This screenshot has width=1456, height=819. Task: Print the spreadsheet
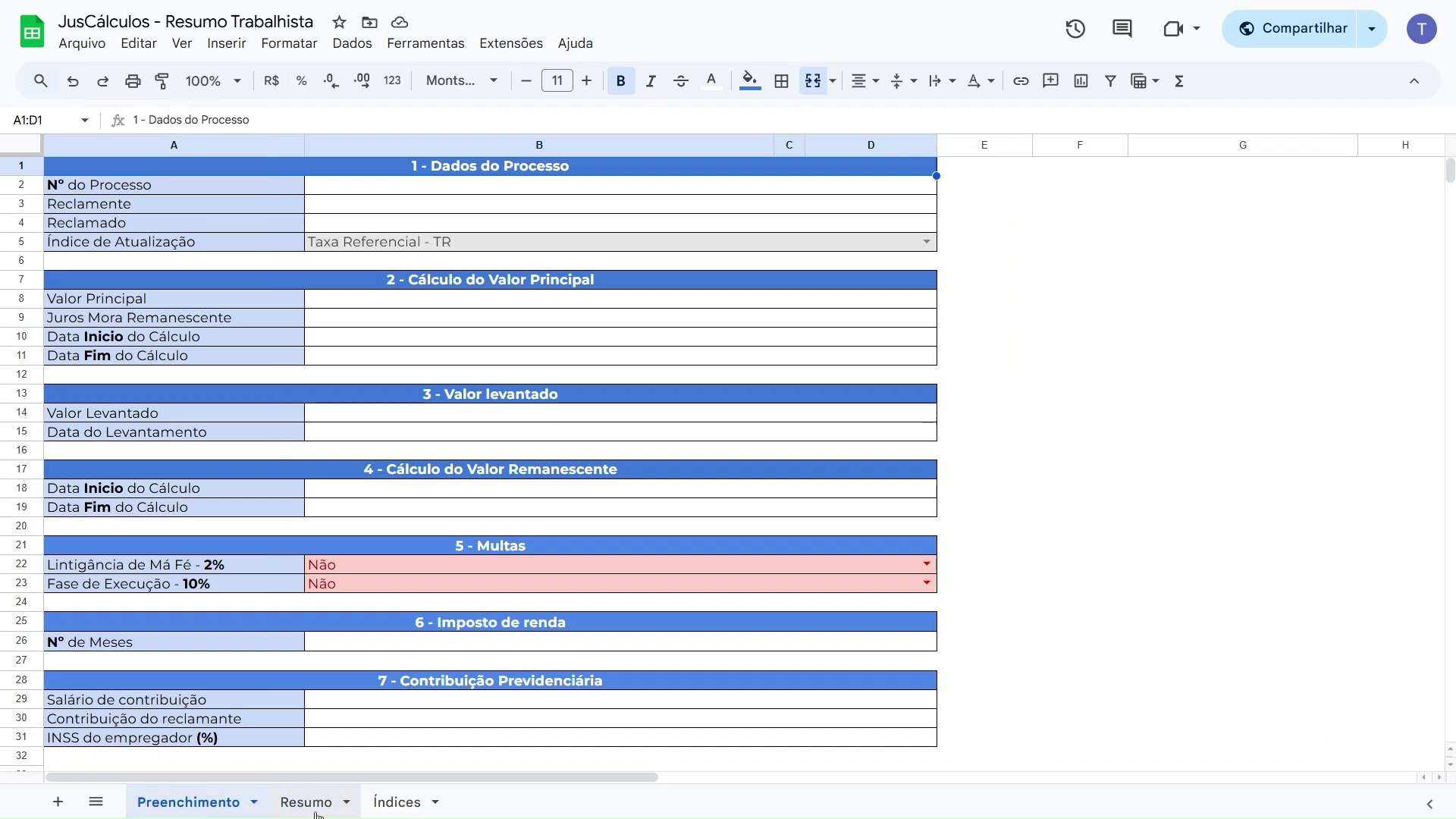pyautogui.click(x=133, y=81)
